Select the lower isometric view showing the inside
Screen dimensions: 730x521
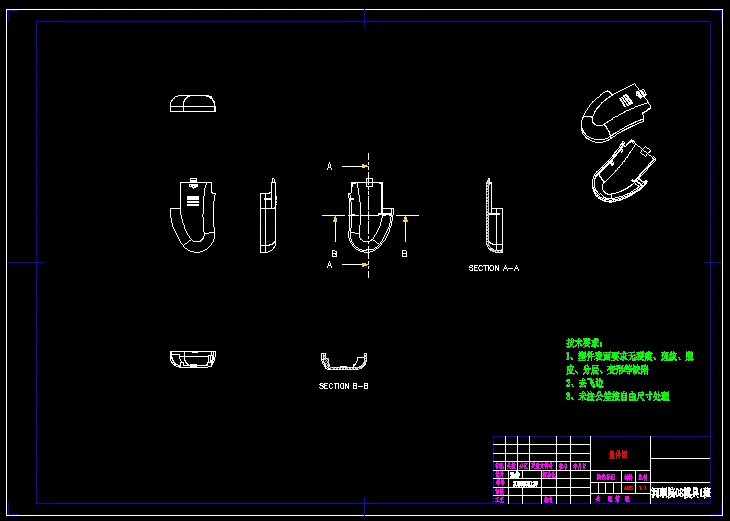(624, 171)
